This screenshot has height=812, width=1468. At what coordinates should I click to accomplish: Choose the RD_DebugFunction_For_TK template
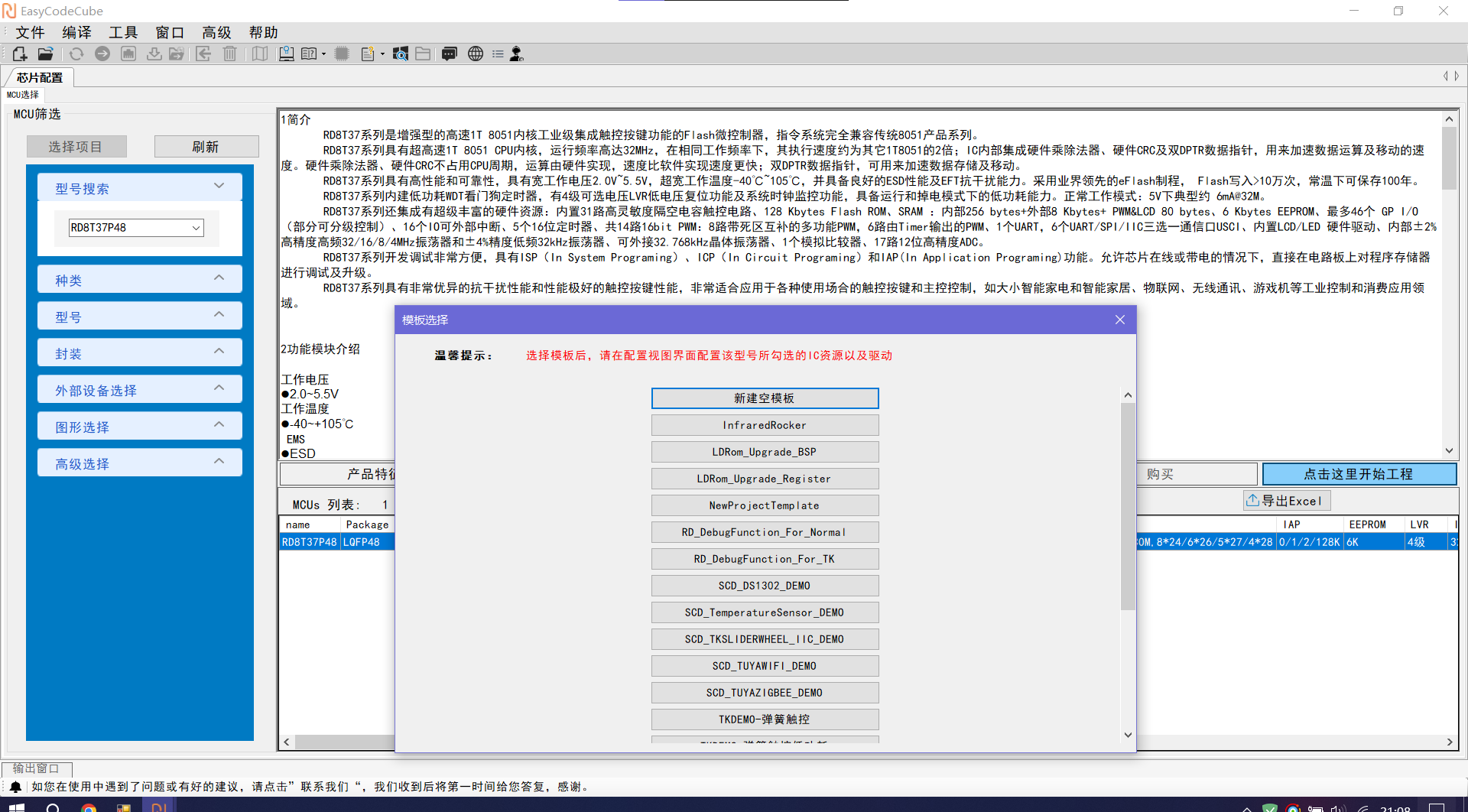tap(765, 559)
